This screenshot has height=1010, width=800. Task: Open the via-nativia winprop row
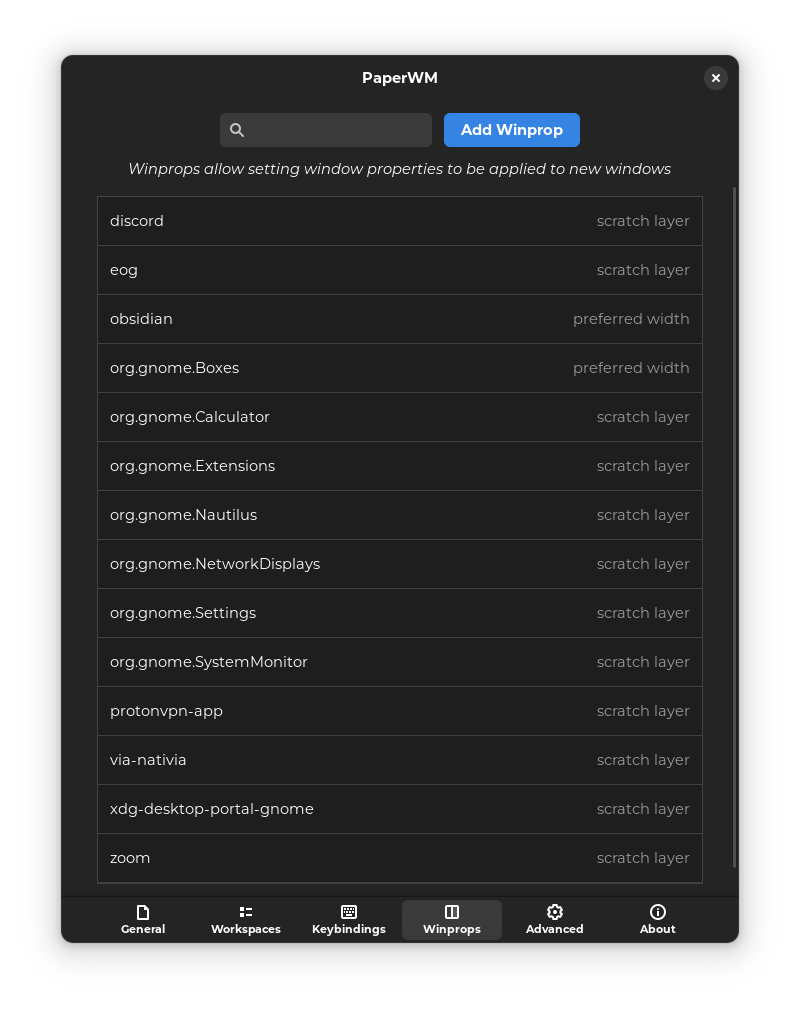click(399, 759)
